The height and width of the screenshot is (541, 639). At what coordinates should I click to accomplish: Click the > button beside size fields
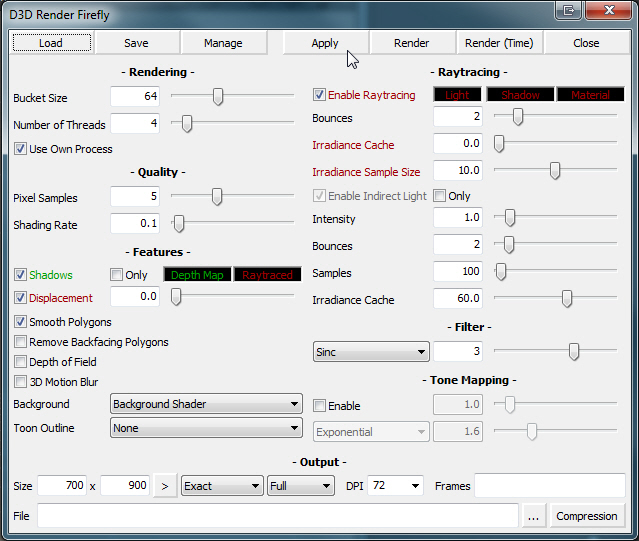pyautogui.click(x=165, y=486)
